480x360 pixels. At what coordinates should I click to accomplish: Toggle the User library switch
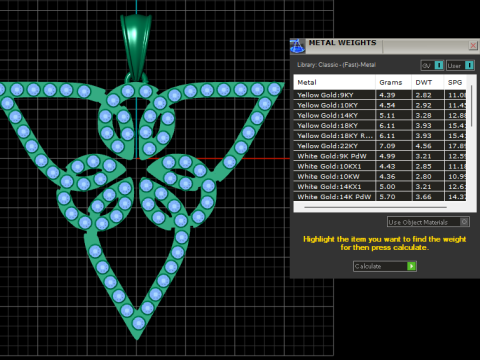point(460,65)
